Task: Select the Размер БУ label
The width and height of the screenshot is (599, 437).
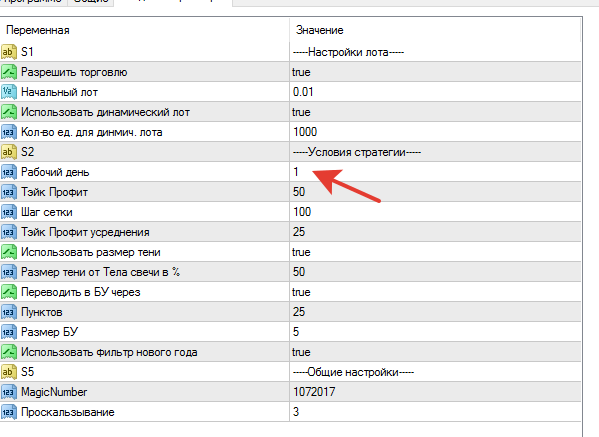Action: tap(49, 332)
